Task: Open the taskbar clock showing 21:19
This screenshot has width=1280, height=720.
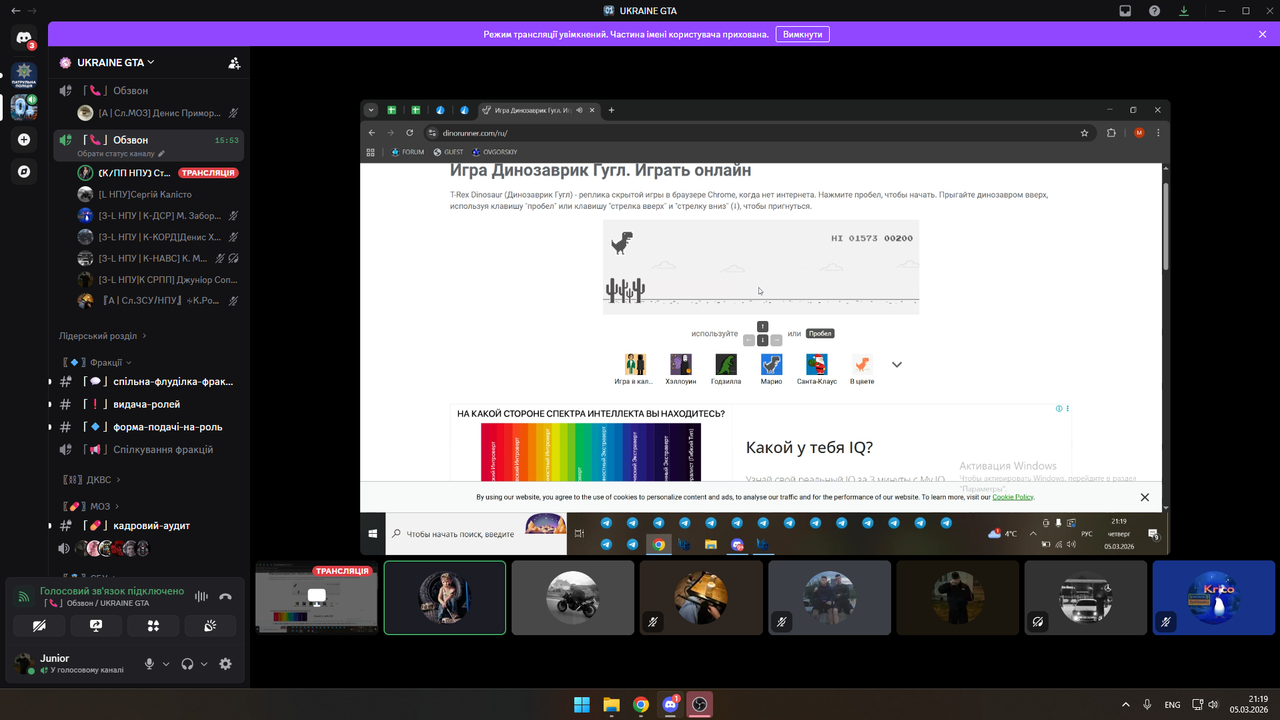Action: 1250,704
